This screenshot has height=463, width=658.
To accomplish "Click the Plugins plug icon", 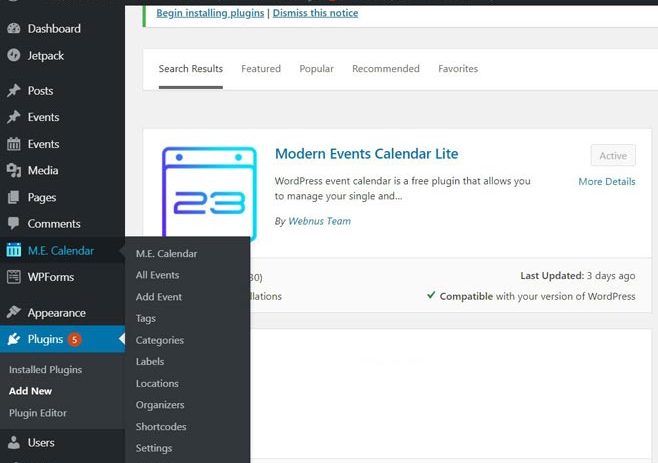I will pyautogui.click(x=13, y=339).
